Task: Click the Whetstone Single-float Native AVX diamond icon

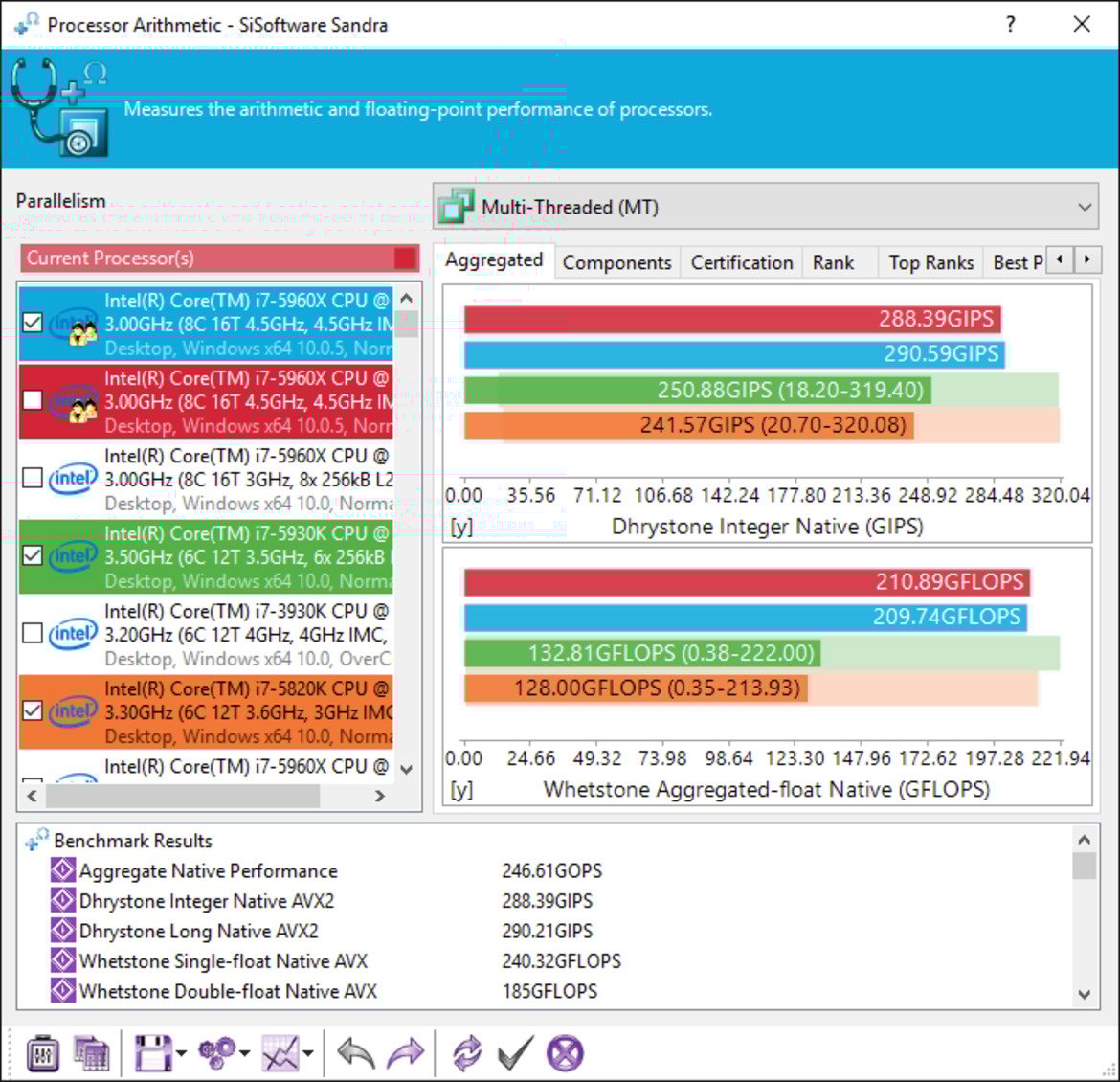Action: click(x=63, y=959)
